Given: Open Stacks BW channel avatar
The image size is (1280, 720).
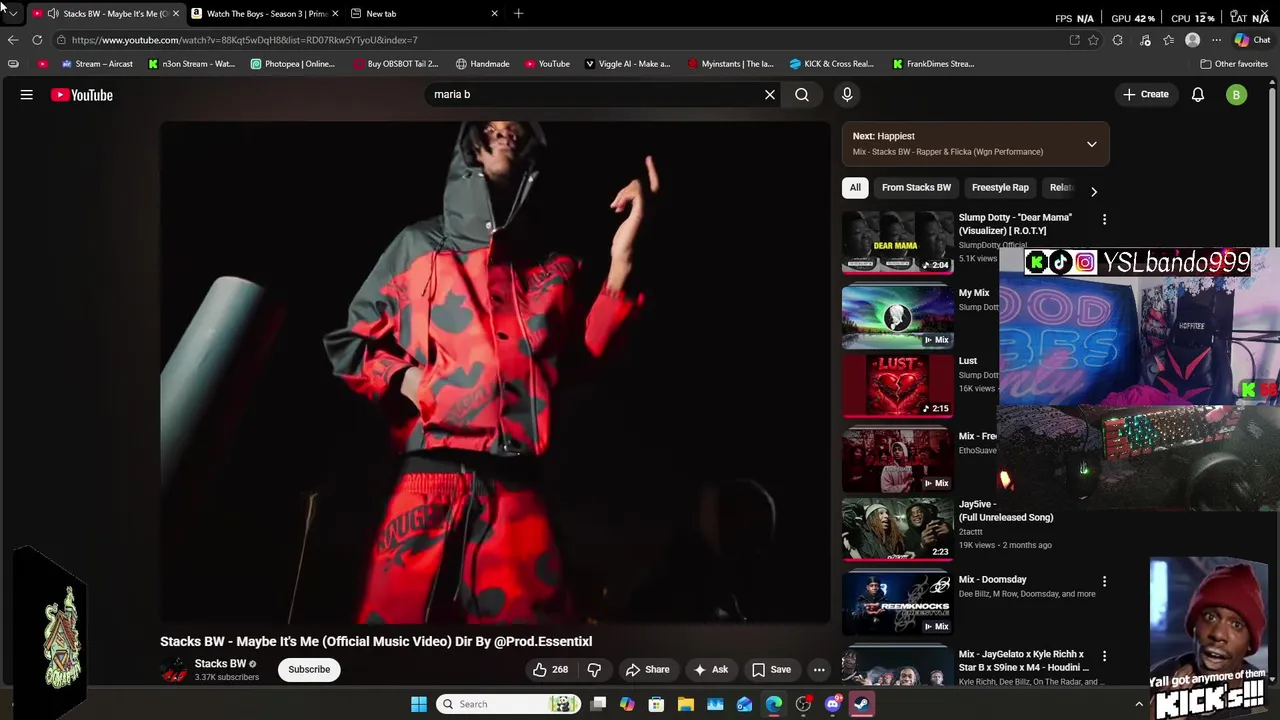Looking at the screenshot, I should click(x=174, y=670).
